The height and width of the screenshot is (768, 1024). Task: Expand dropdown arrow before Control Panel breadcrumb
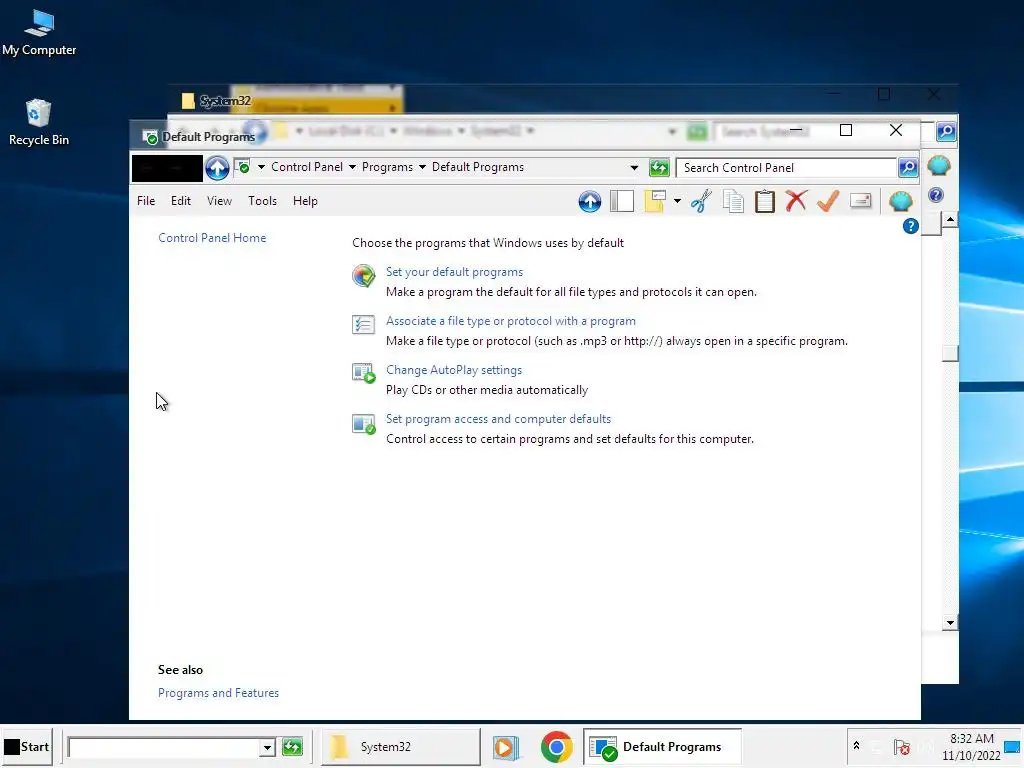pos(261,167)
